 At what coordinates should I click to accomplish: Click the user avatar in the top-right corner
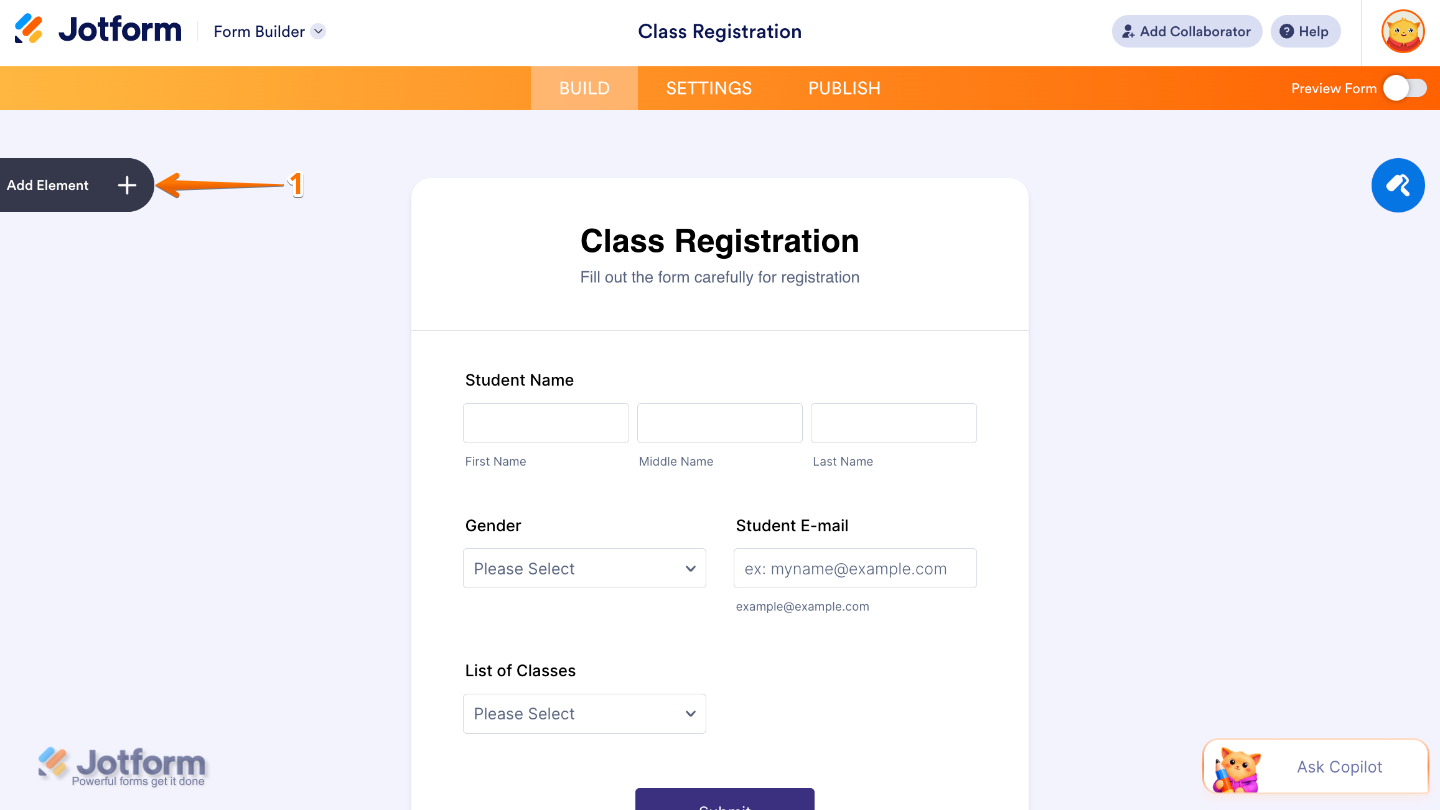click(x=1402, y=31)
